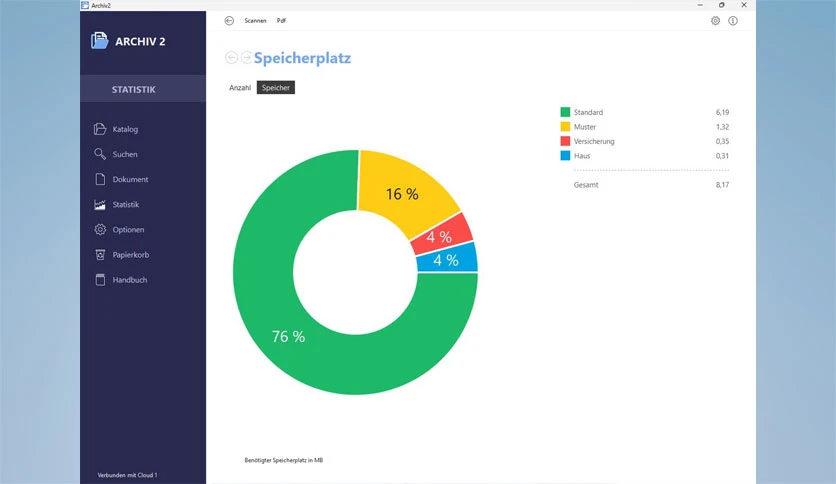Select Statistik label in sidebar menu
Image resolution: width=836 pixels, height=484 pixels.
126,204
